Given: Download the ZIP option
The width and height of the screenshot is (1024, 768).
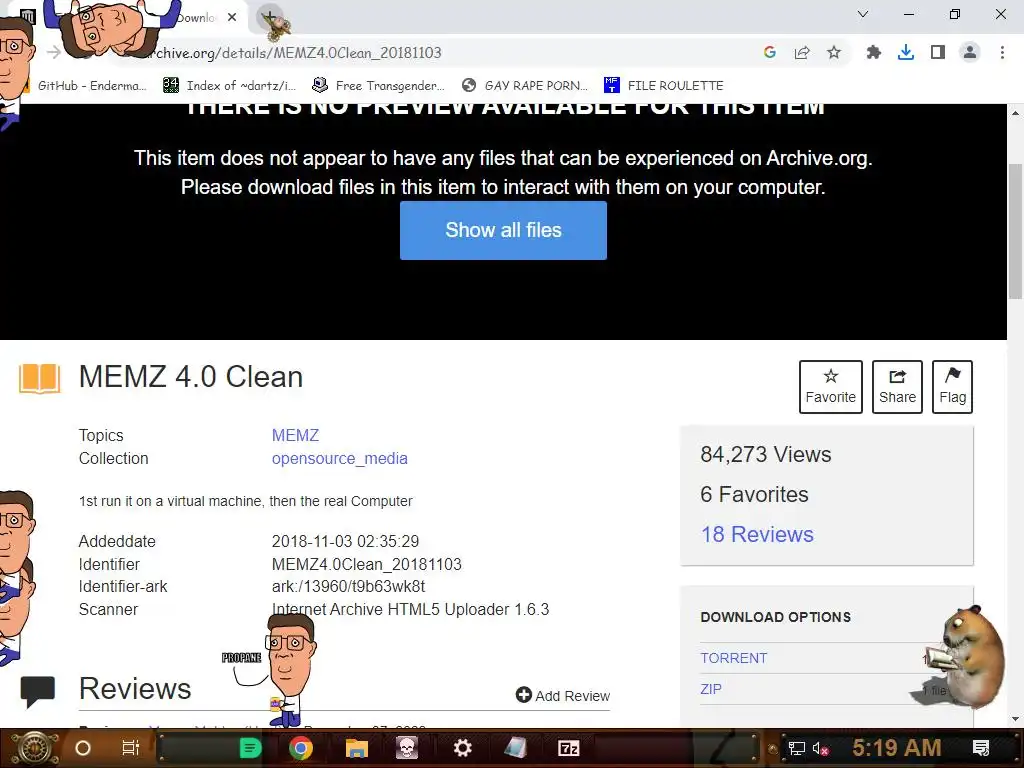Looking at the screenshot, I should click(x=711, y=689).
